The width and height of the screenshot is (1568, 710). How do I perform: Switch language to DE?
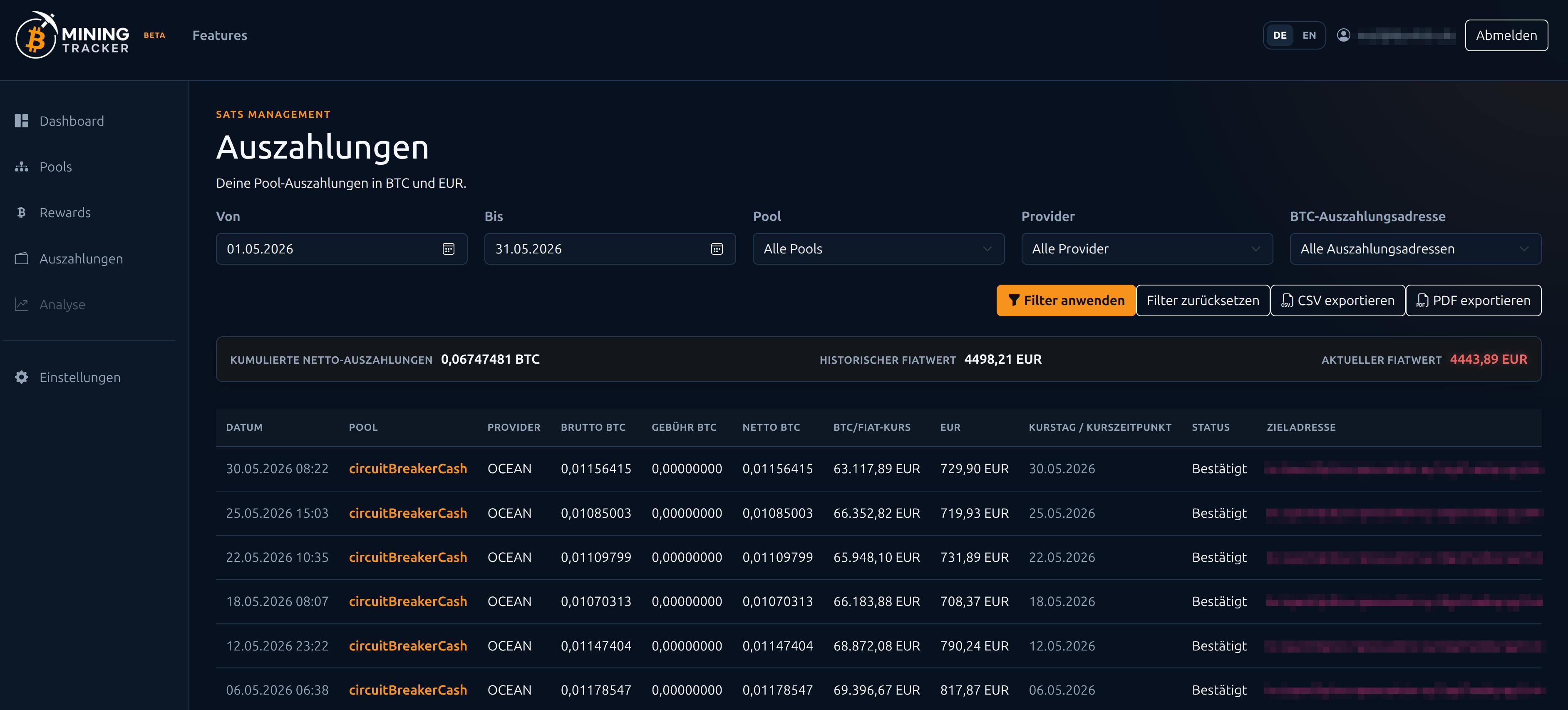(1280, 35)
